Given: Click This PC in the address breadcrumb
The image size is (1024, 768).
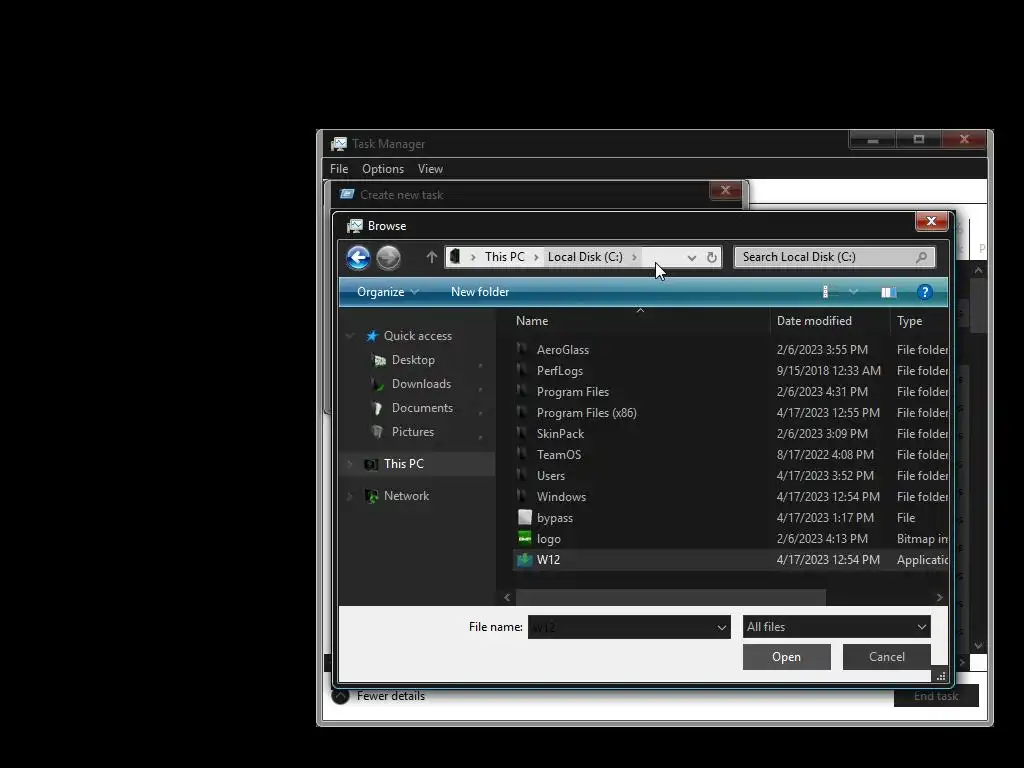Looking at the screenshot, I should pos(504,257).
